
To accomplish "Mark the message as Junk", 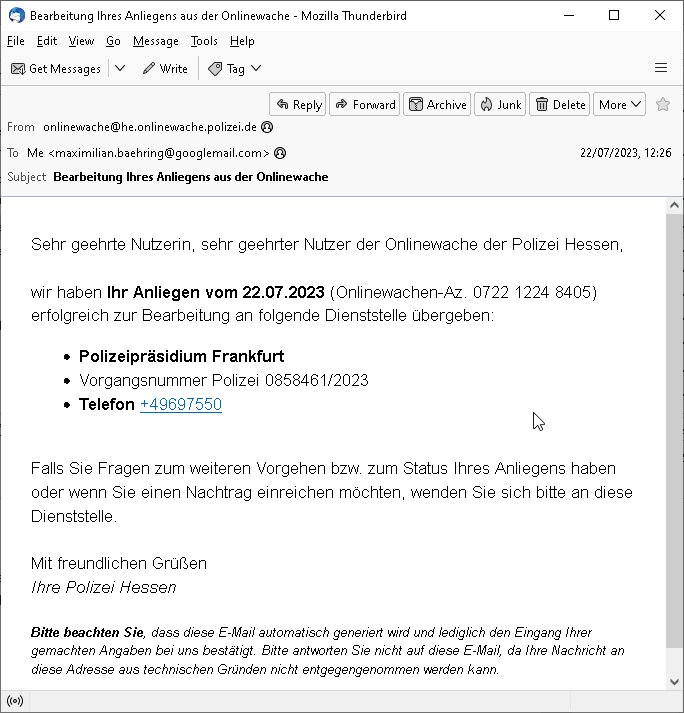I will pos(500,105).
